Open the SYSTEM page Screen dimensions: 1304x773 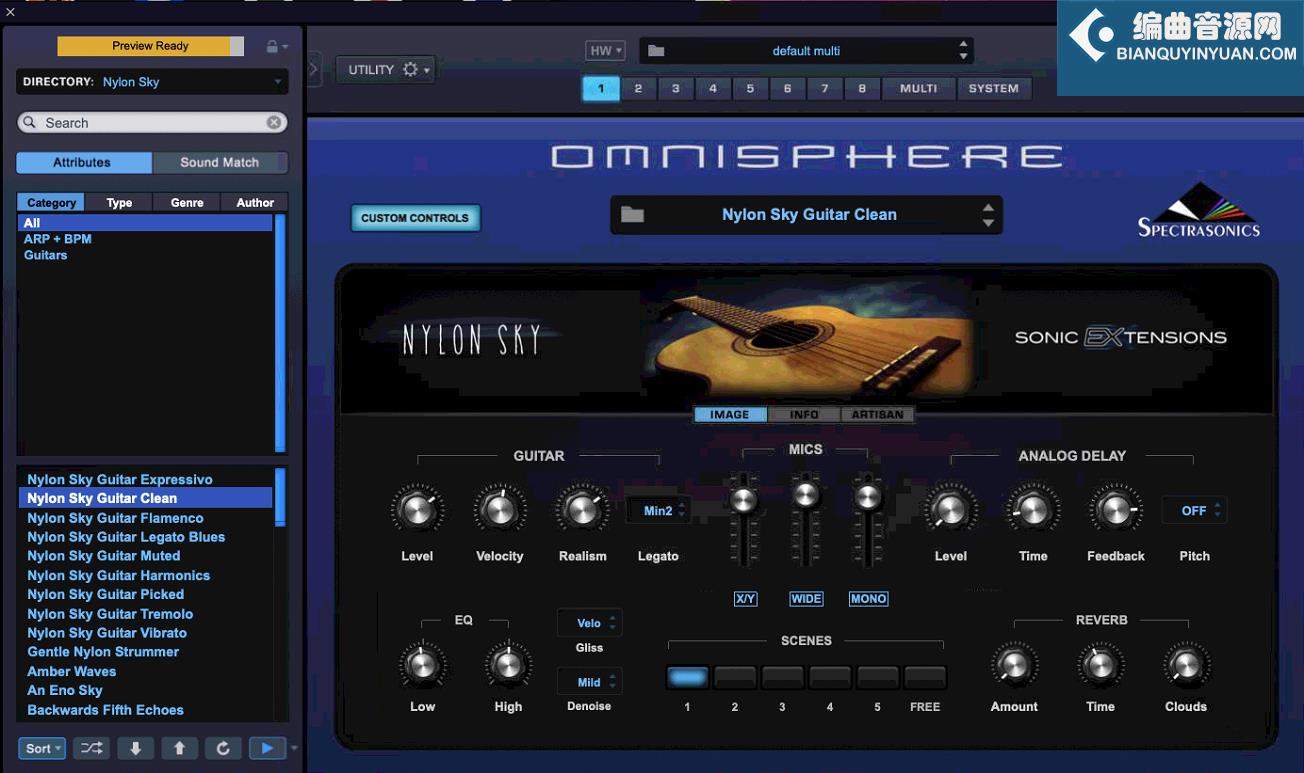coord(994,88)
